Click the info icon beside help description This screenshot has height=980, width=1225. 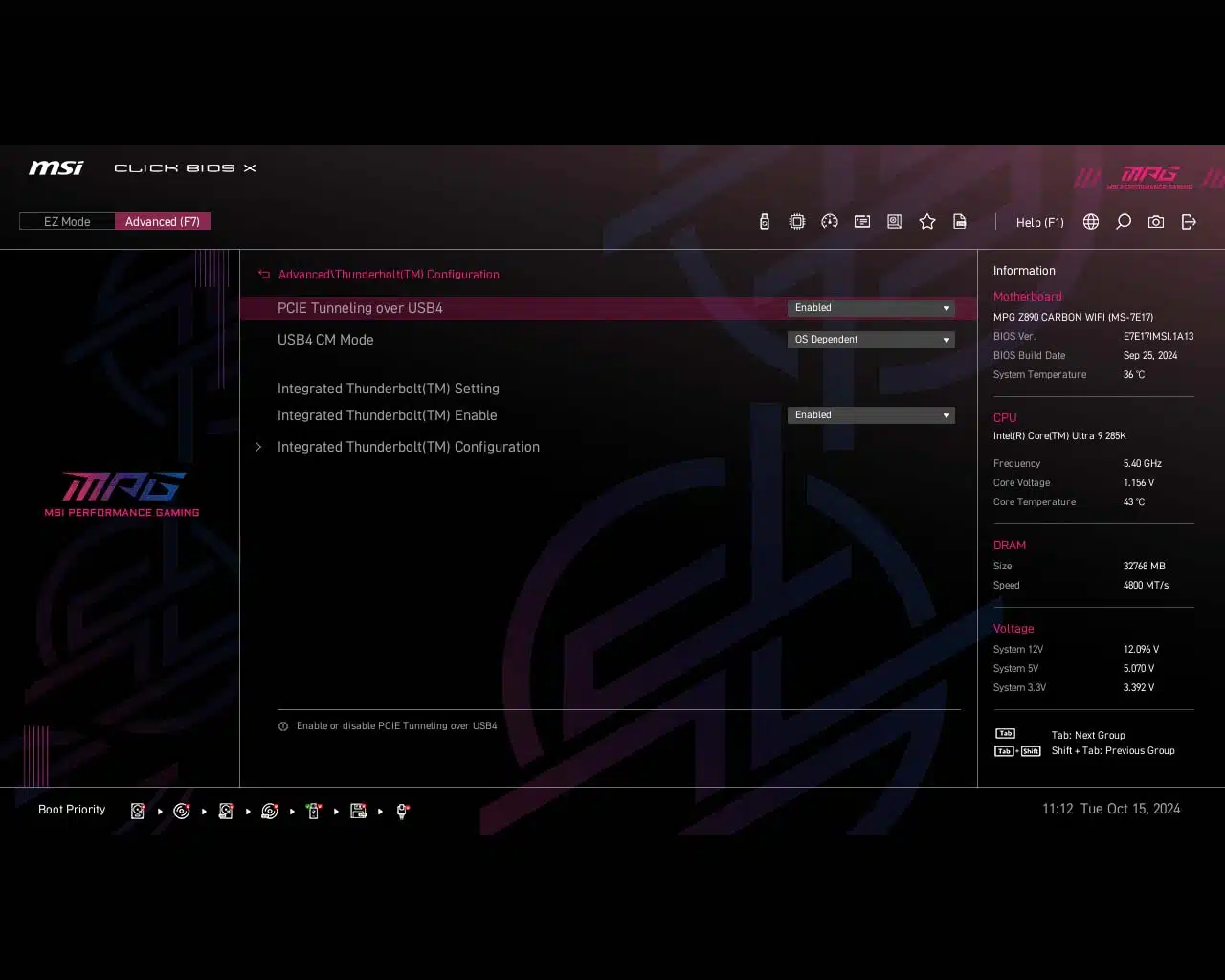pos(283,726)
